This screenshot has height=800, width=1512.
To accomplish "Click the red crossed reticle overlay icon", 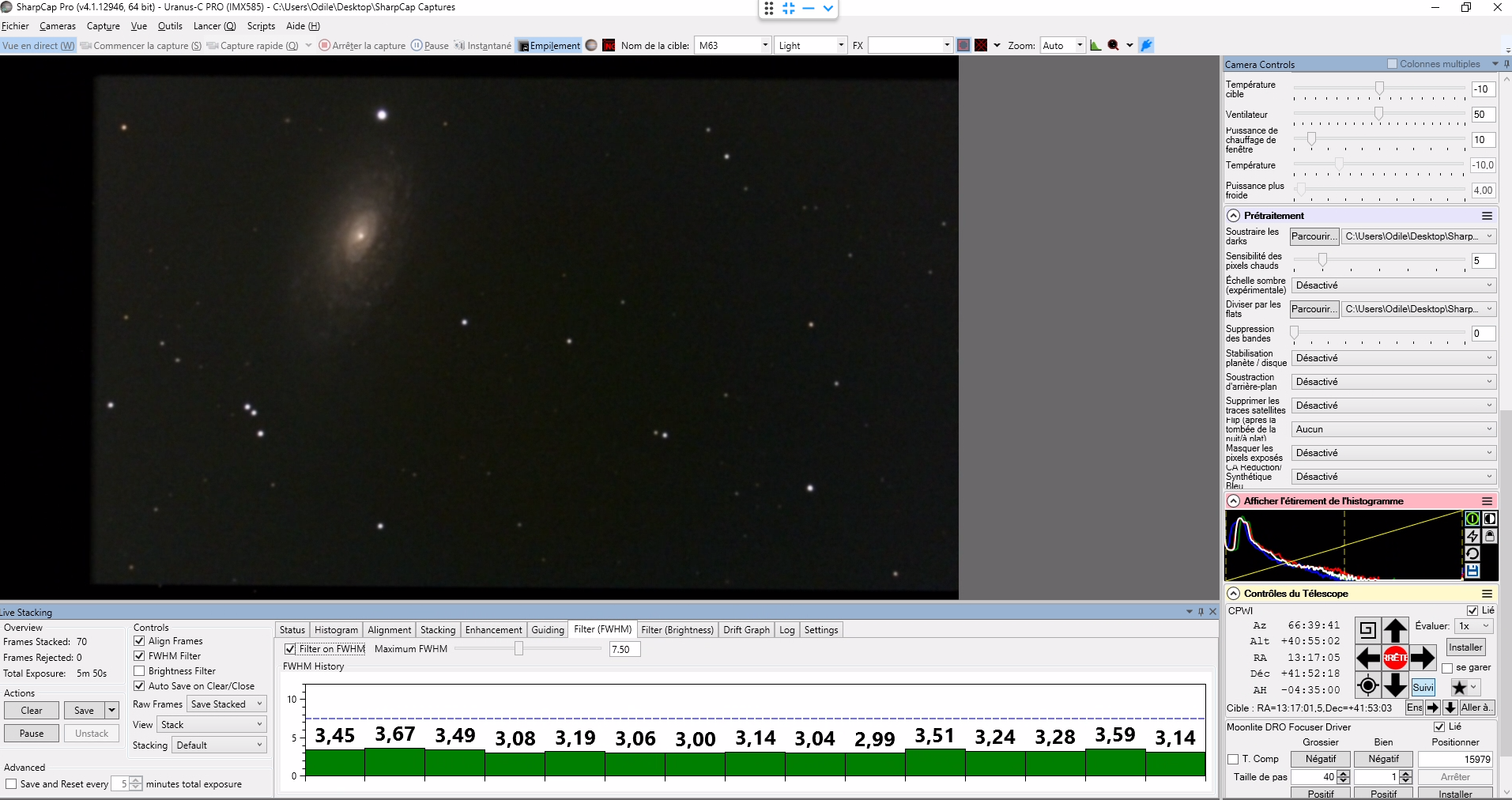I will point(981,45).
